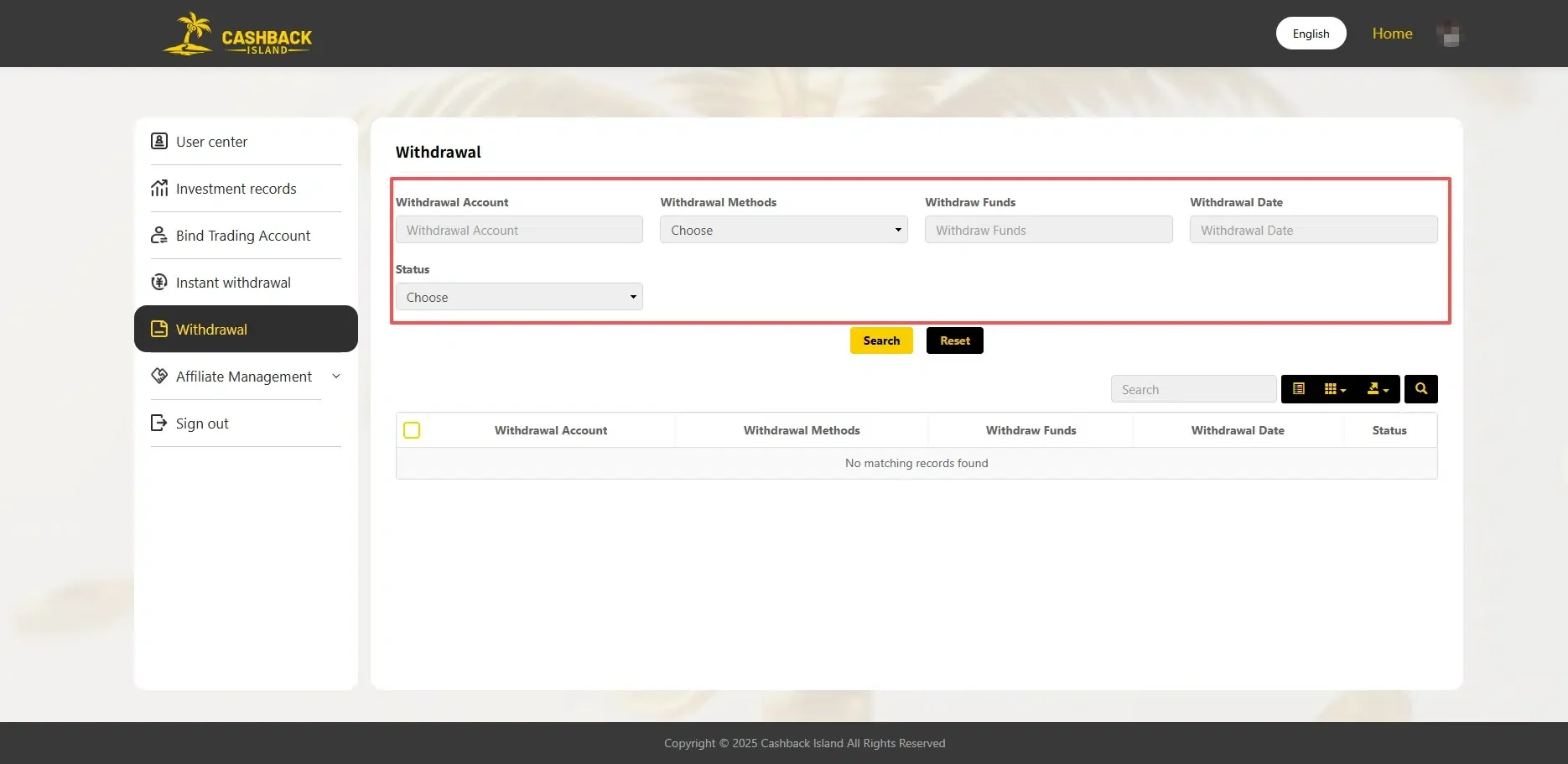Click the Investment records chart icon

[x=159, y=188]
